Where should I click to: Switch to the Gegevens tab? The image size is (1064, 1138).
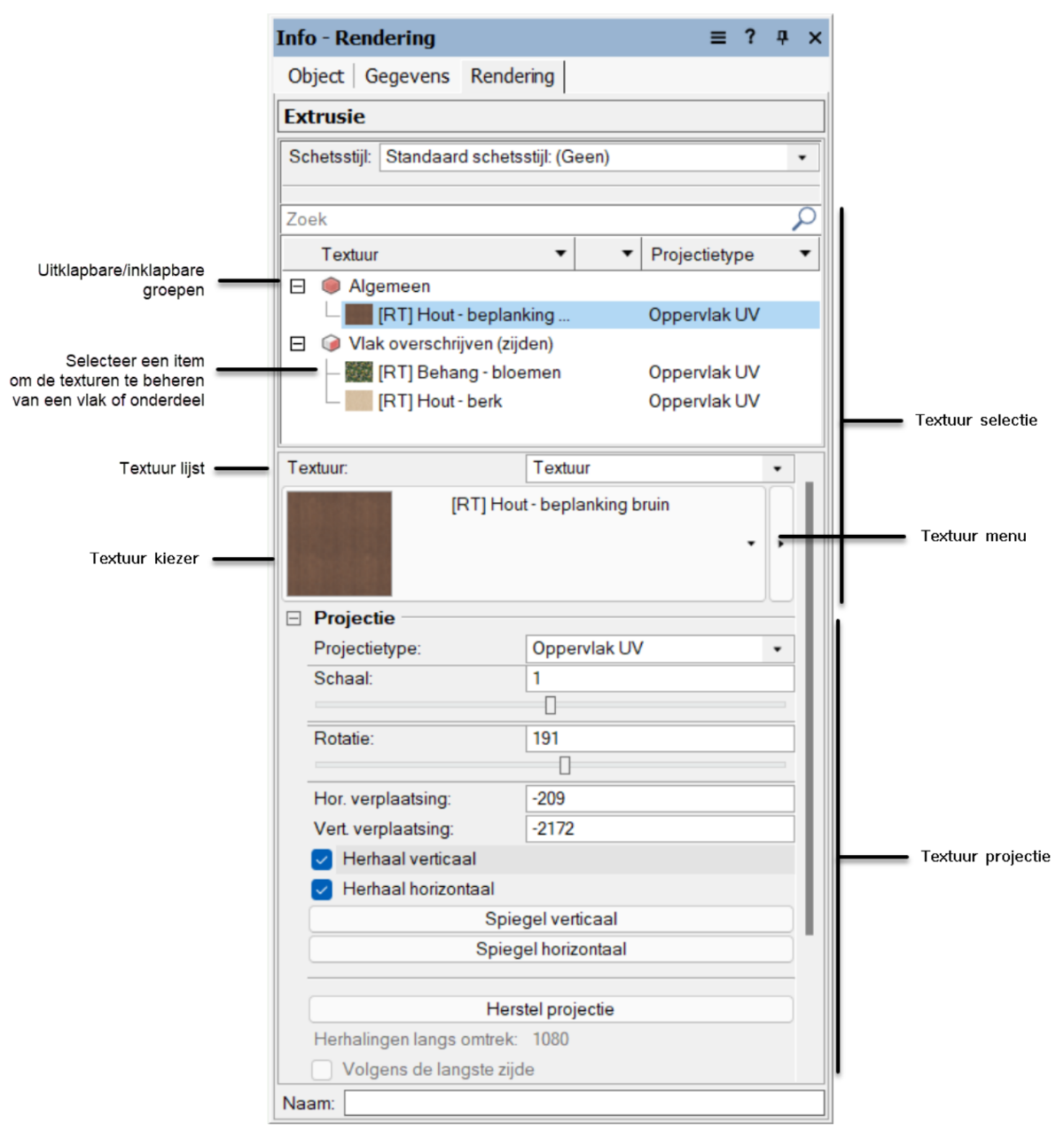(407, 76)
